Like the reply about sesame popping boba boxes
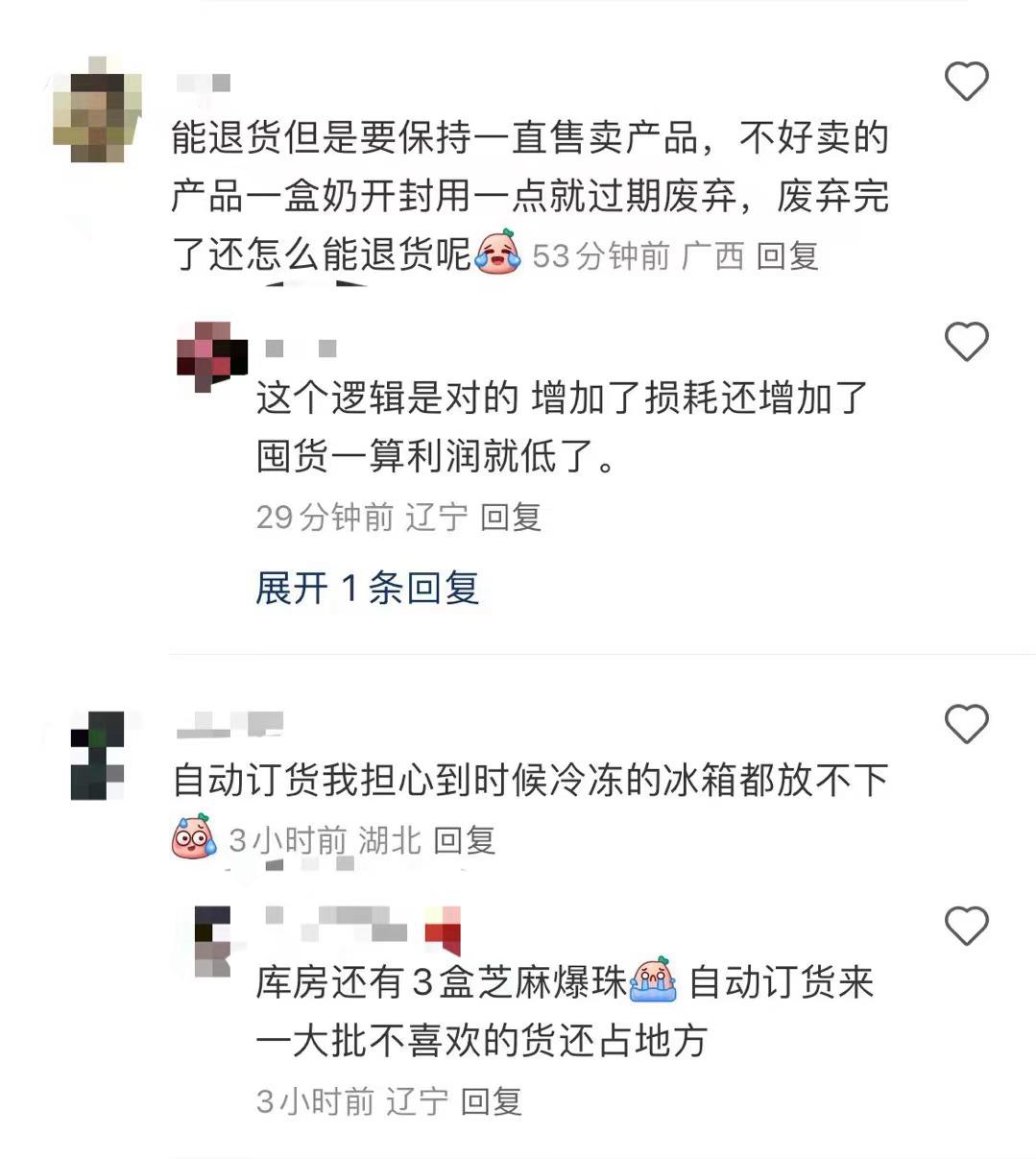 966,926
